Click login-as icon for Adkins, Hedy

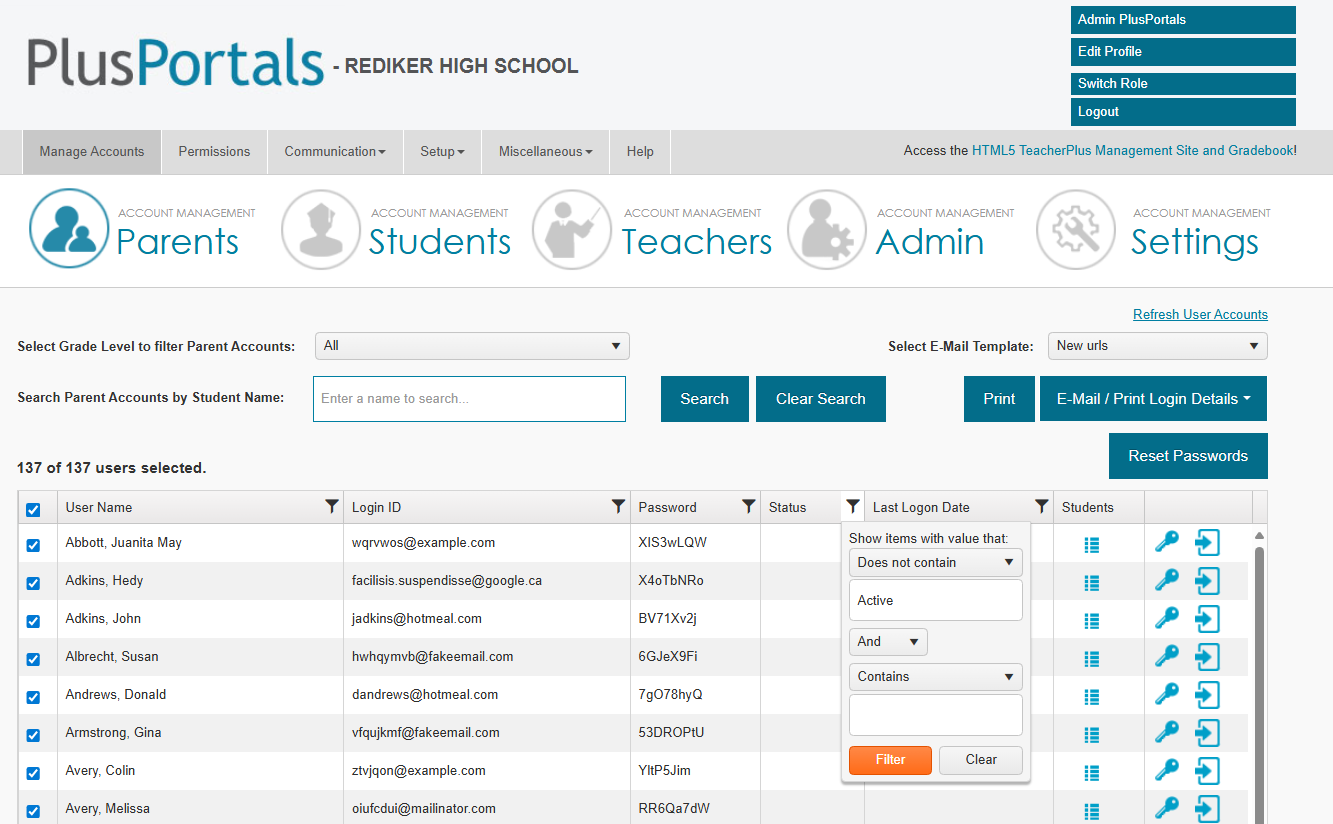point(1208,581)
